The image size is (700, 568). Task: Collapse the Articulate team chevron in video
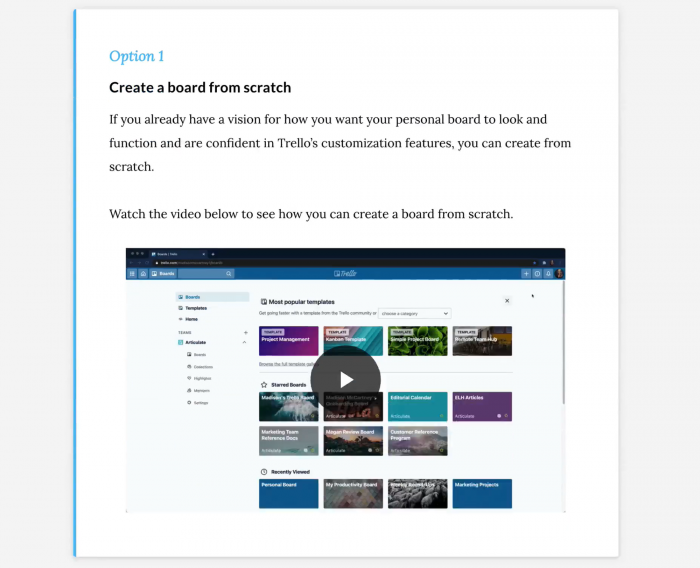click(244, 342)
